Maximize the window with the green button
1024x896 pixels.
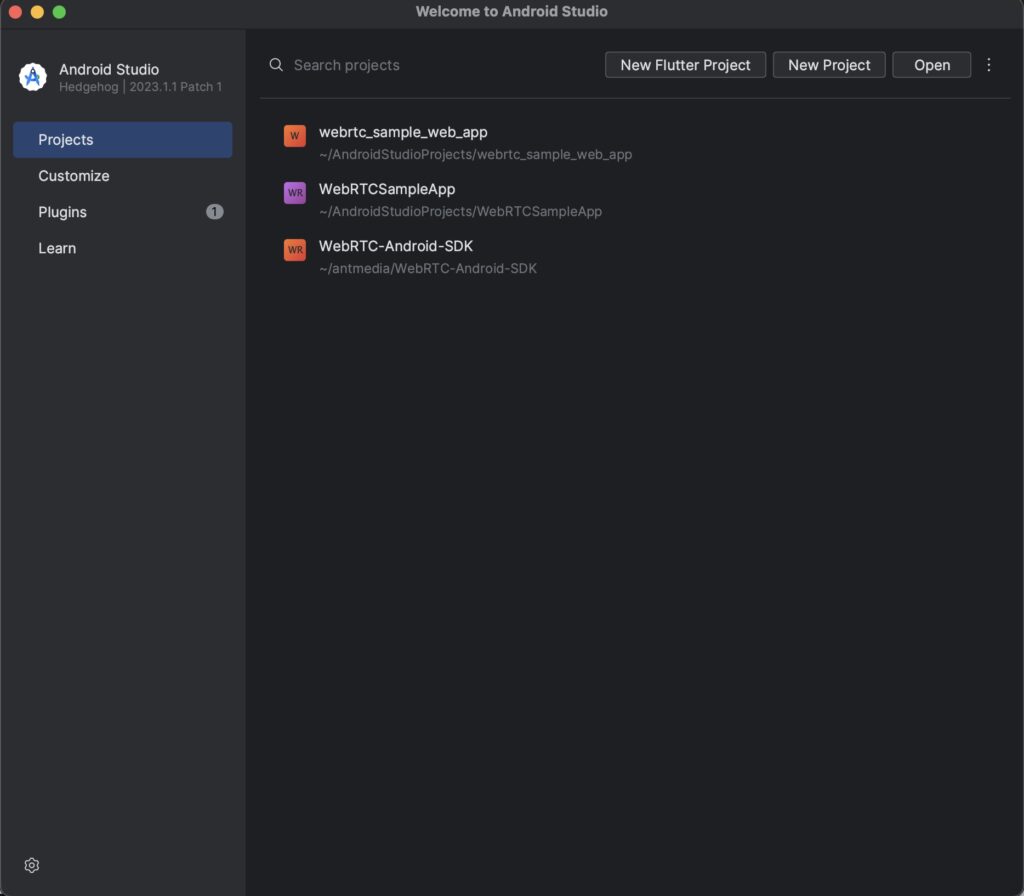tap(59, 12)
